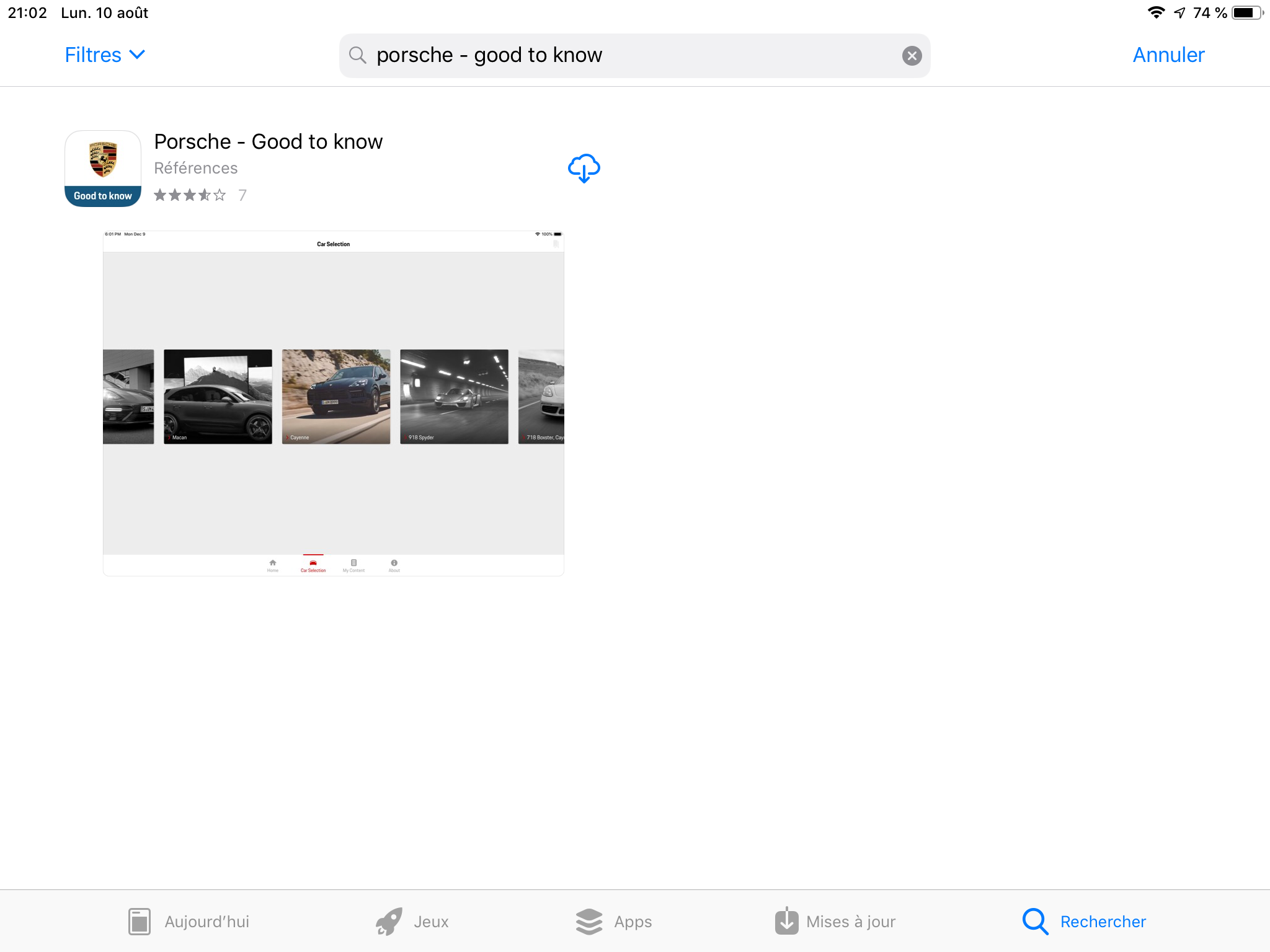This screenshot has height=952, width=1270.
Task: Tap the magnifying glass in search bar
Action: (x=358, y=55)
